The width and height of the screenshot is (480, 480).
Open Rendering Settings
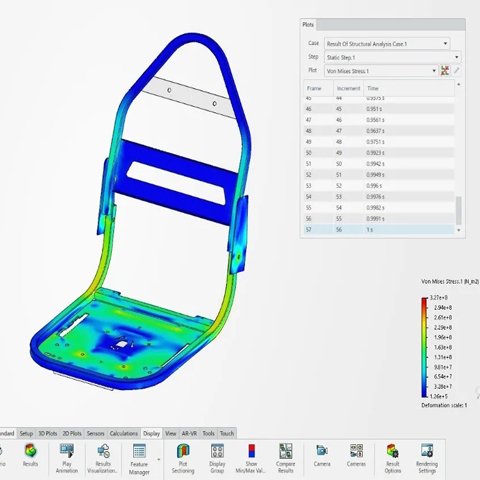pos(427,458)
